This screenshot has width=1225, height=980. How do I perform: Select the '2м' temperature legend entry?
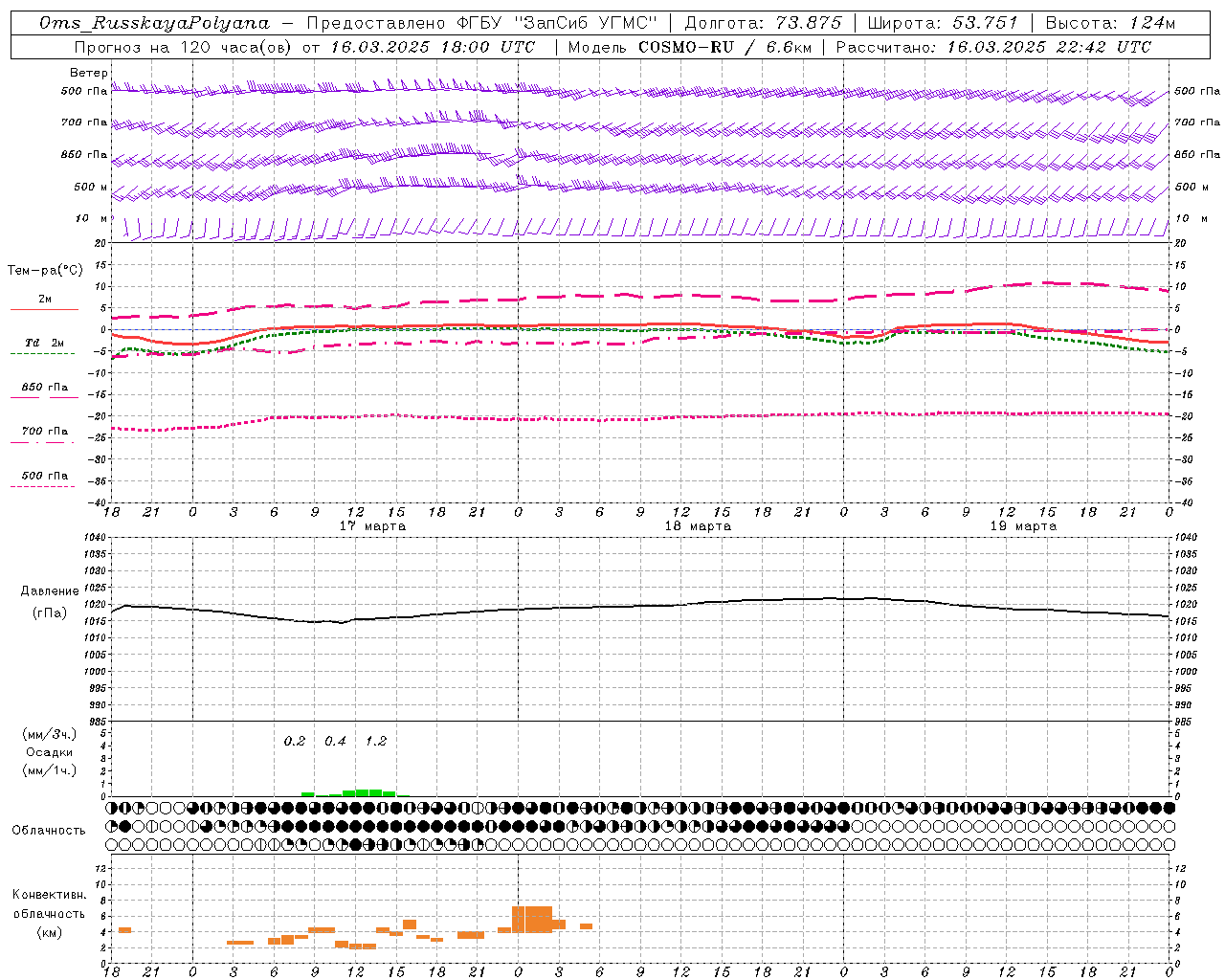(x=44, y=300)
